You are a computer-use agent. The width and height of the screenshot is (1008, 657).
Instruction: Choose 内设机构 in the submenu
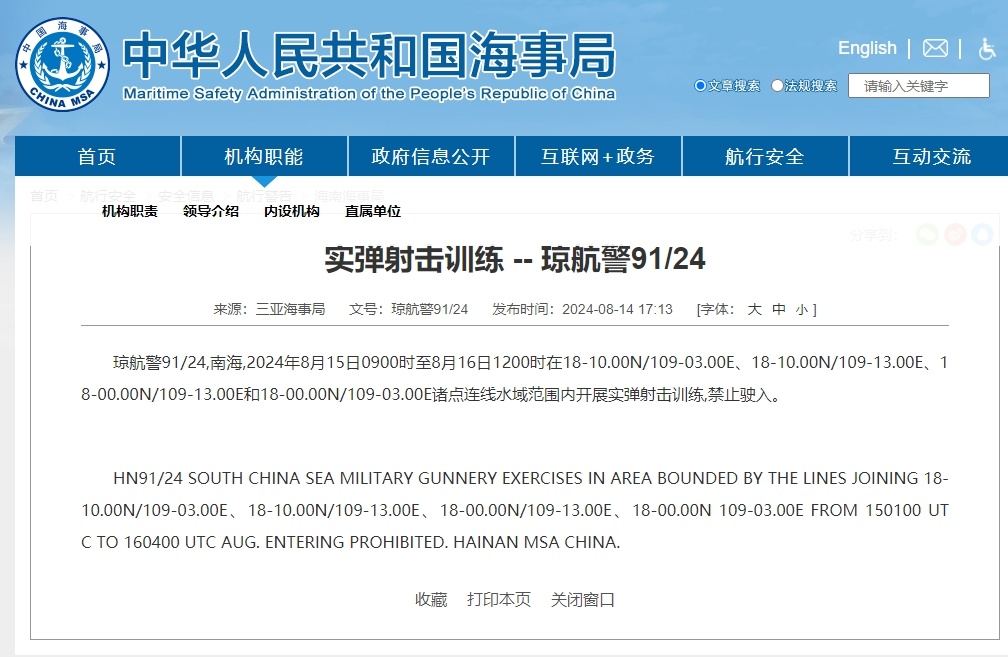click(x=292, y=212)
